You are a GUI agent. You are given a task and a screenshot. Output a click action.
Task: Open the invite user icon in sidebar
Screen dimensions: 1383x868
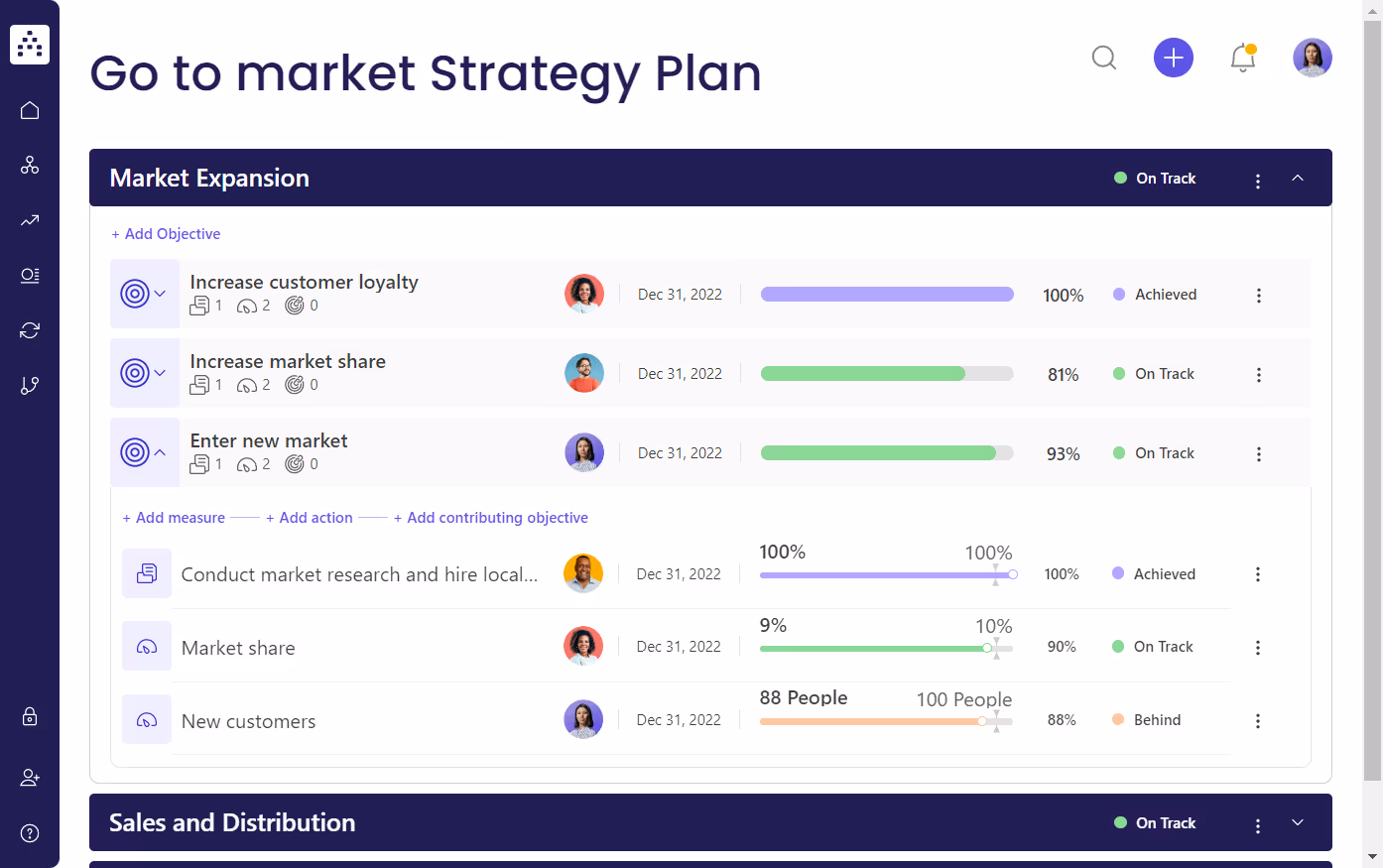[x=30, y=777]
